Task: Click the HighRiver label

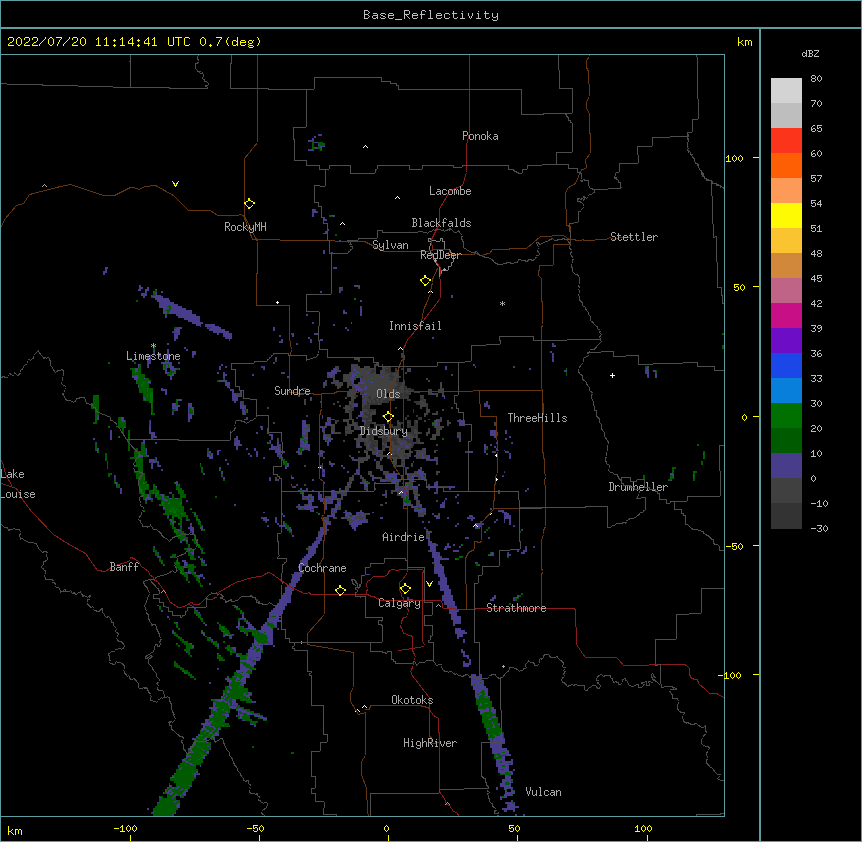Action: coord(430,743)
